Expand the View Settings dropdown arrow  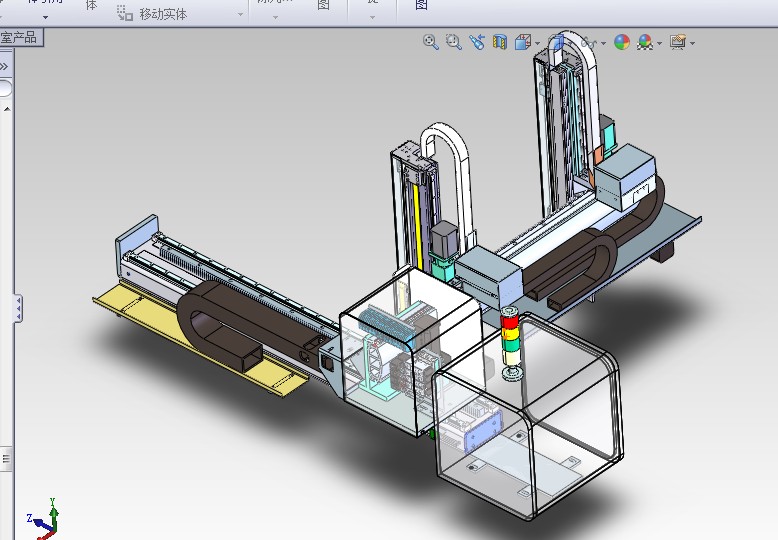[693, 44]
